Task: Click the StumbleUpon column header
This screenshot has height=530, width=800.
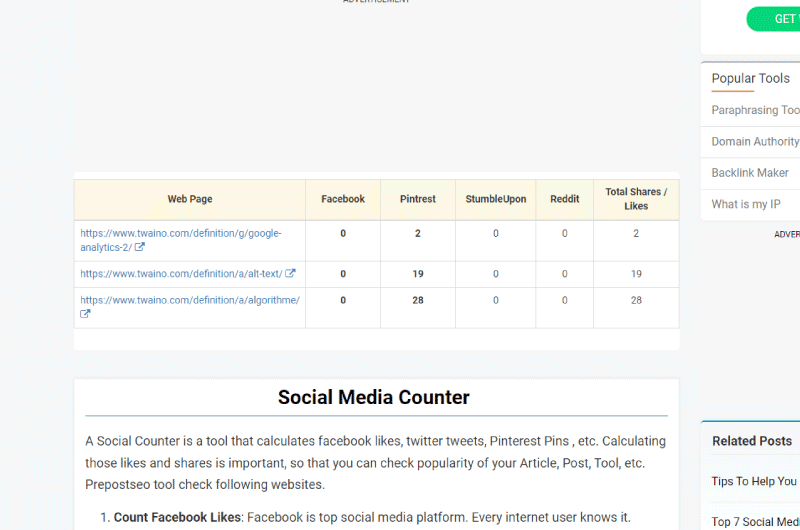Action: point(495,199)
